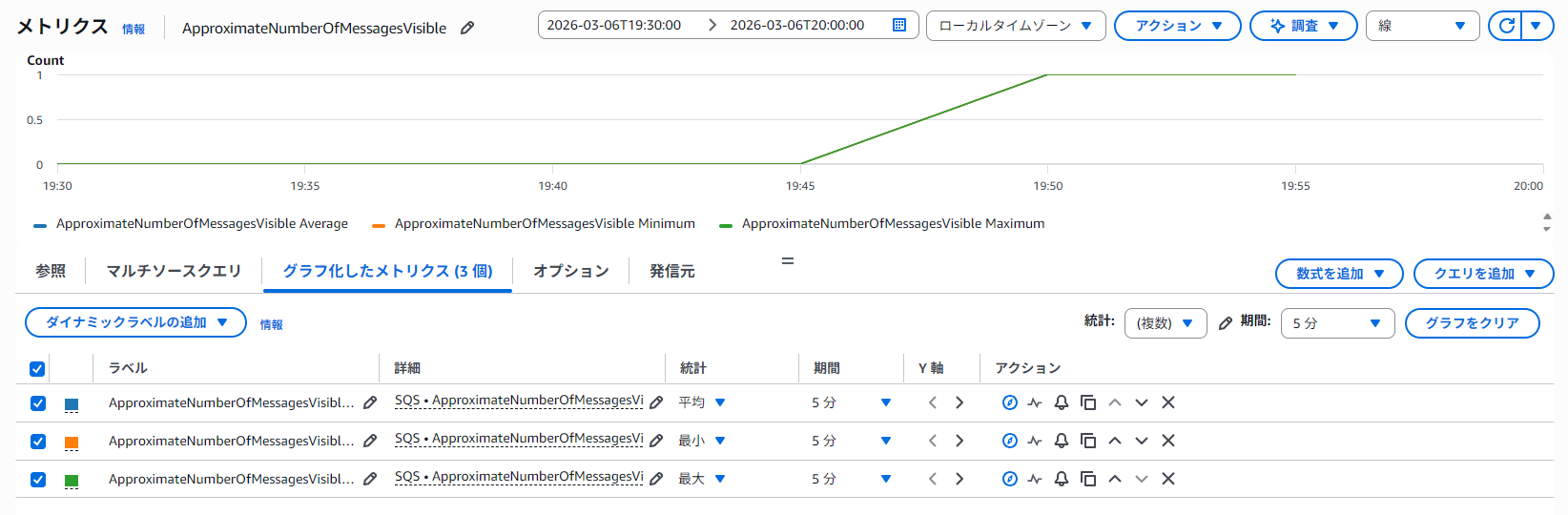Image resolution: width=1568 pixels, height=515 pixels.
Task: Uncheck the 平均 metric row checkbox
Action: [x=38, y=403]
